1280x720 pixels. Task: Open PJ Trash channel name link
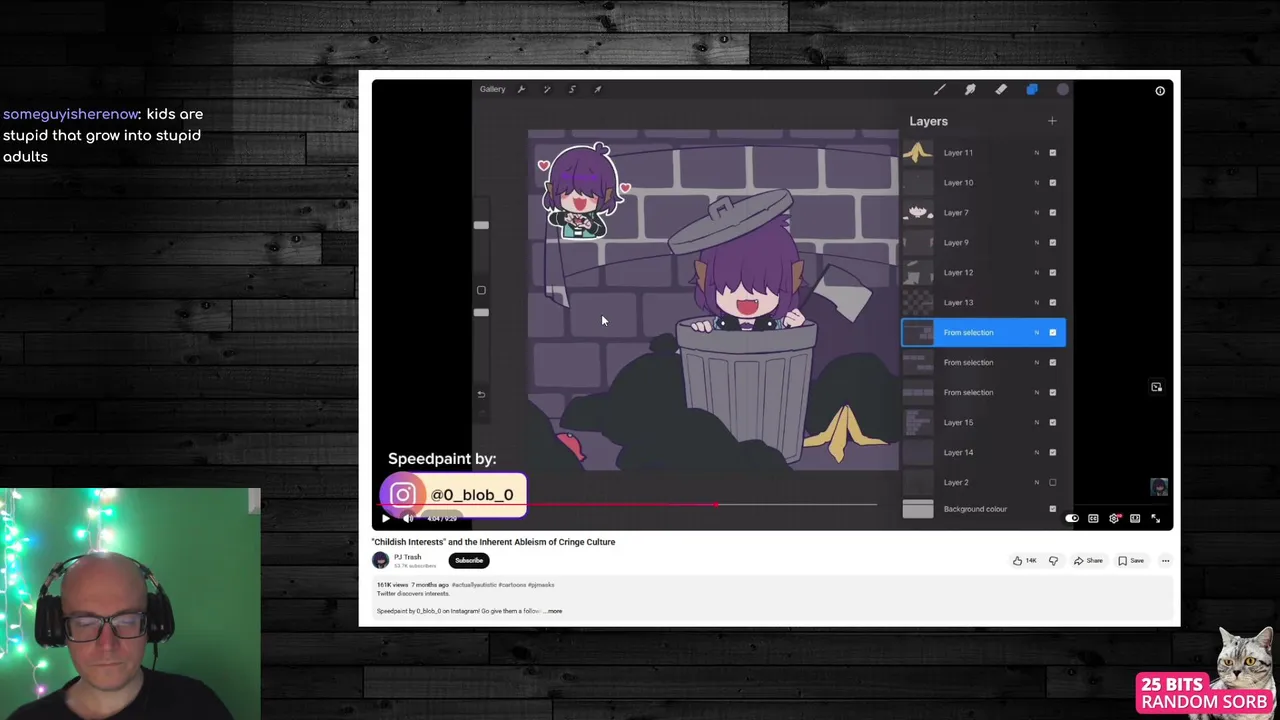pos(407,557)
